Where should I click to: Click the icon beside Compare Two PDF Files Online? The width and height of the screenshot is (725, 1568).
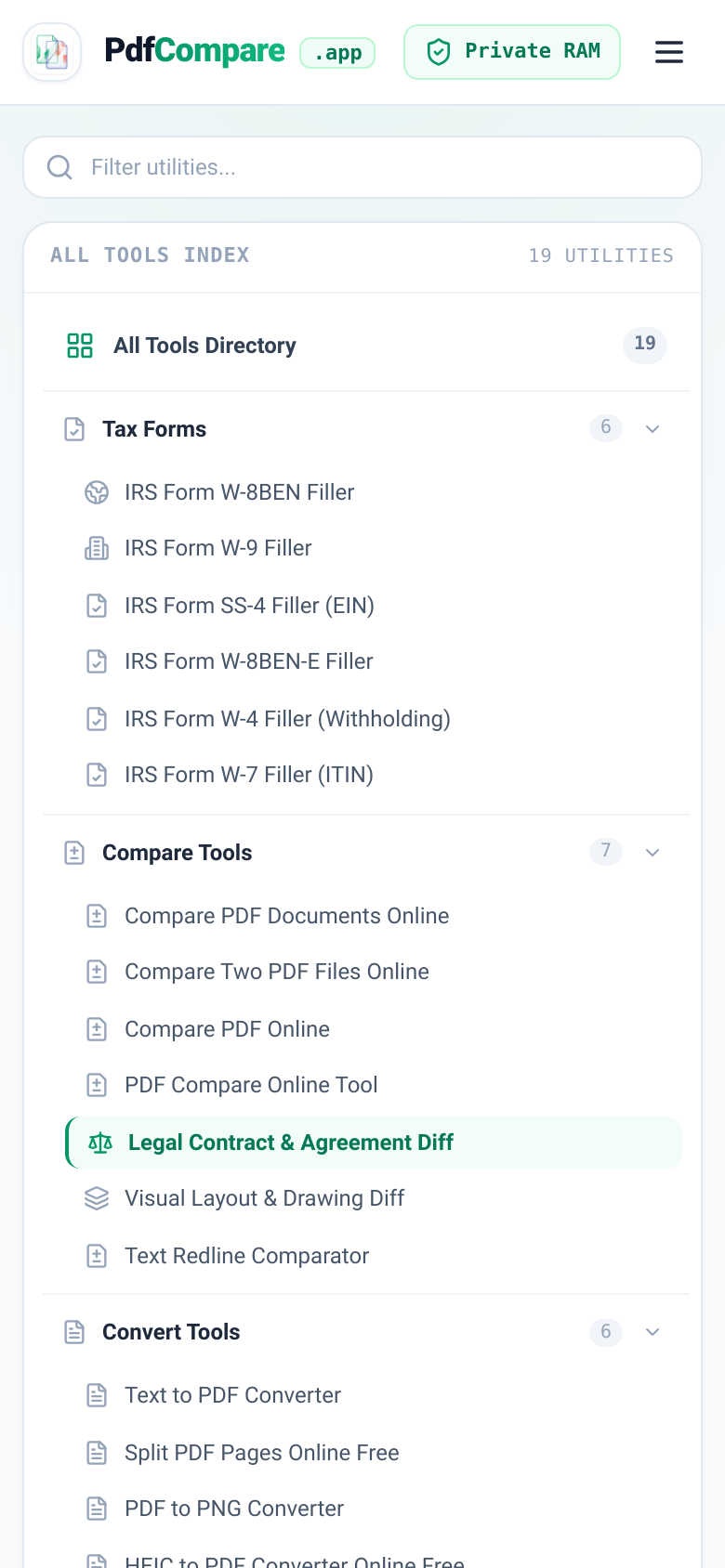coord(97,972)
